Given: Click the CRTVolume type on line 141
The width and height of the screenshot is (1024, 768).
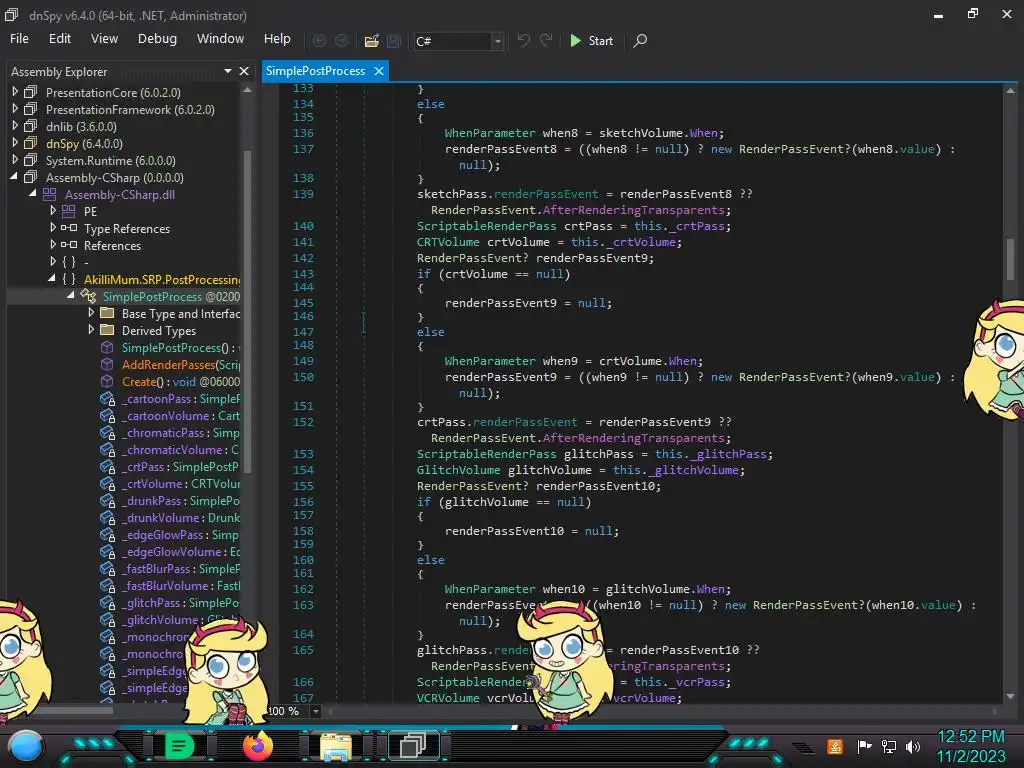Looking at the screenshot, I should tap(448, 242).
